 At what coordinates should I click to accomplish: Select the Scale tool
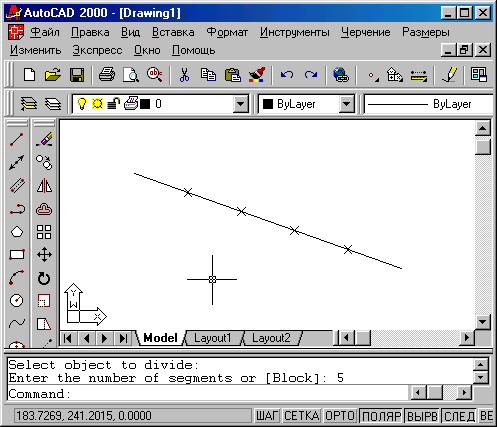click(44, 301)
